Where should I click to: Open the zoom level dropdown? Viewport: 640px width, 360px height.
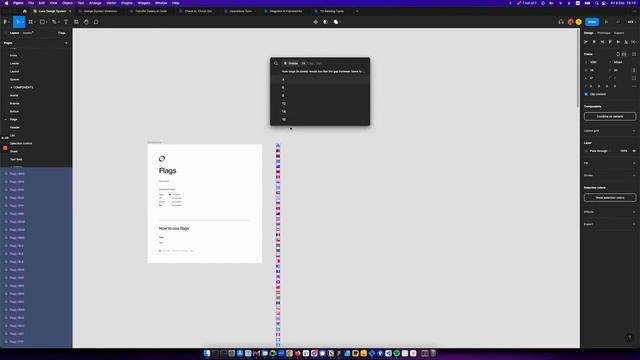[631, 22]
